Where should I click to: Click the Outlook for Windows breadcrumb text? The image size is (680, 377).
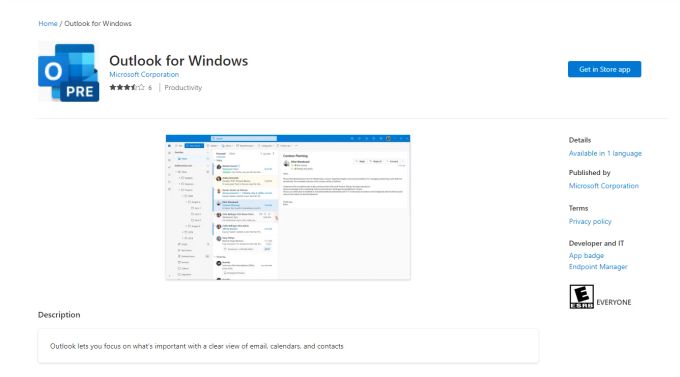[98, 23]
